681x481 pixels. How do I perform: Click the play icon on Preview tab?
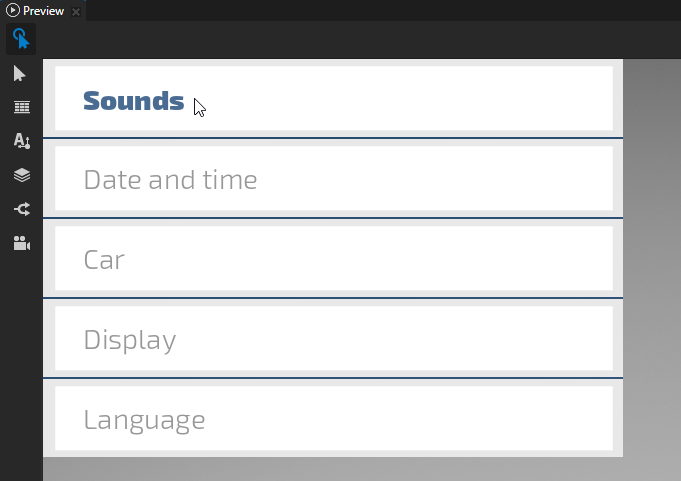pyautogui.click(x=12, y=11)
